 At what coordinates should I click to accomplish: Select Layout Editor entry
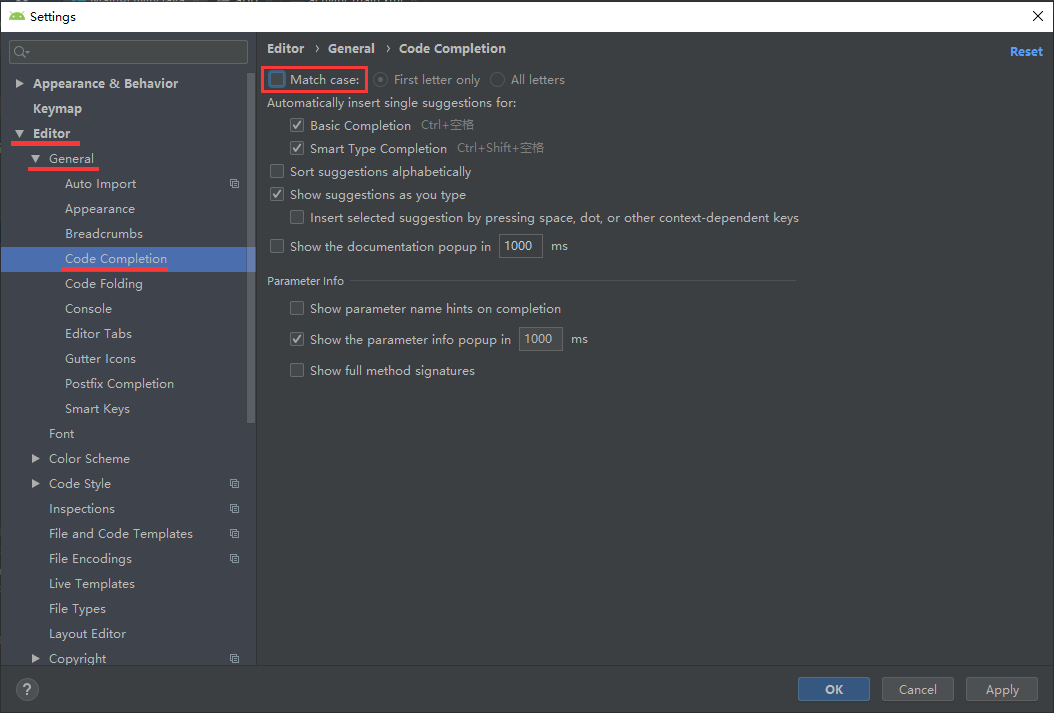point(87,634)
